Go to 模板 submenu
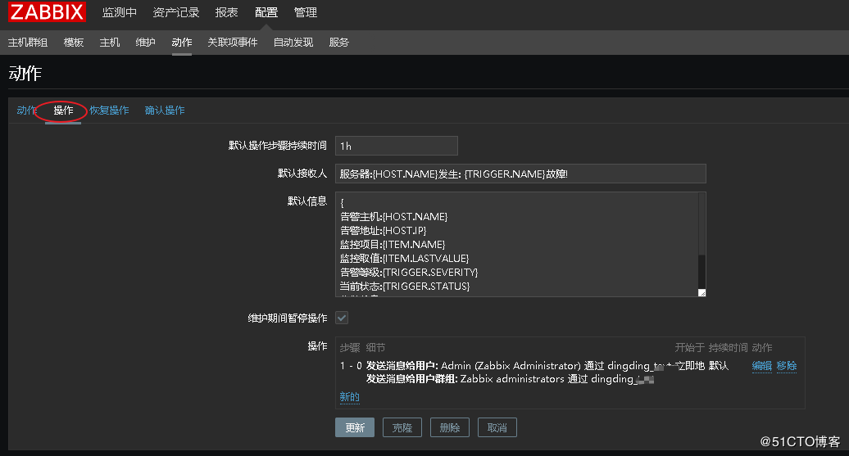This screenshot has height=456, width=849. pyautogui.click(x=74, y=42)
